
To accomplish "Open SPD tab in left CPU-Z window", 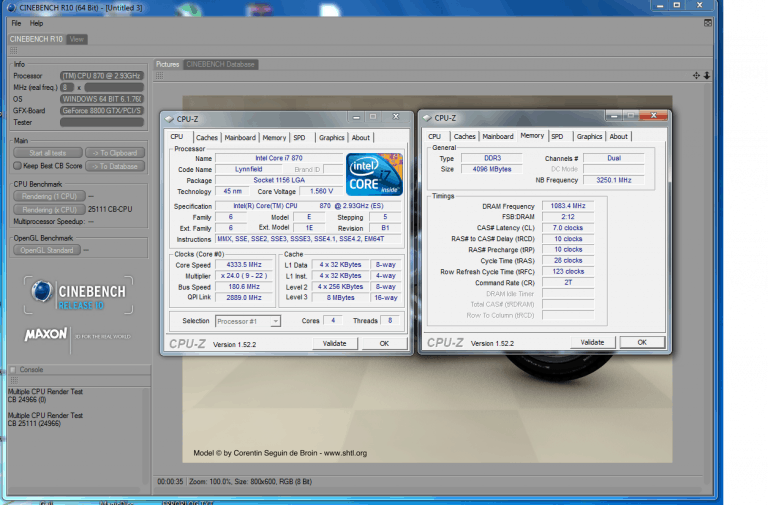I will coord(299,138).
